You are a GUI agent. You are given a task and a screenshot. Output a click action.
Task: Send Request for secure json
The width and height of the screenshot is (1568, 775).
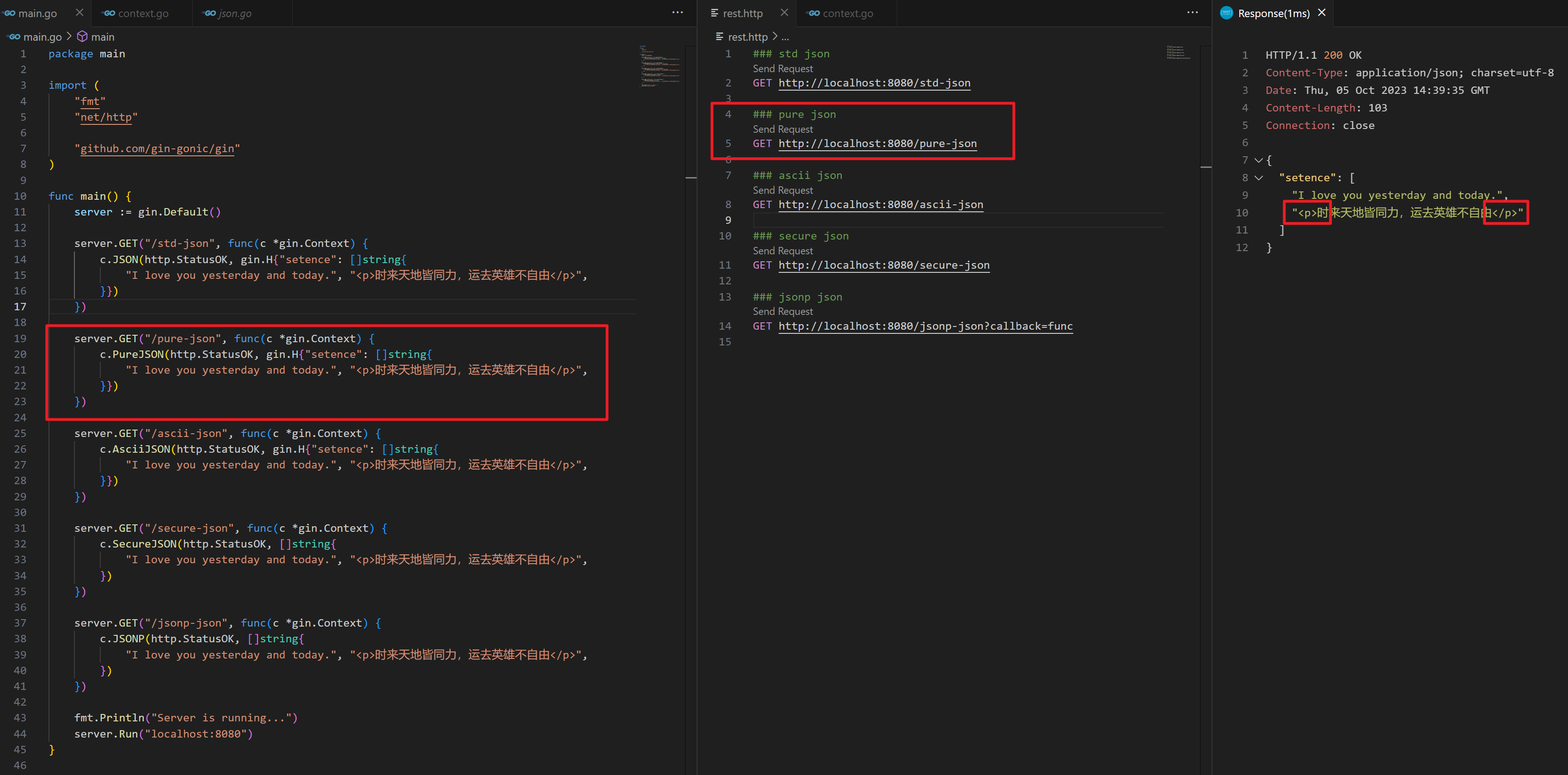782,250
